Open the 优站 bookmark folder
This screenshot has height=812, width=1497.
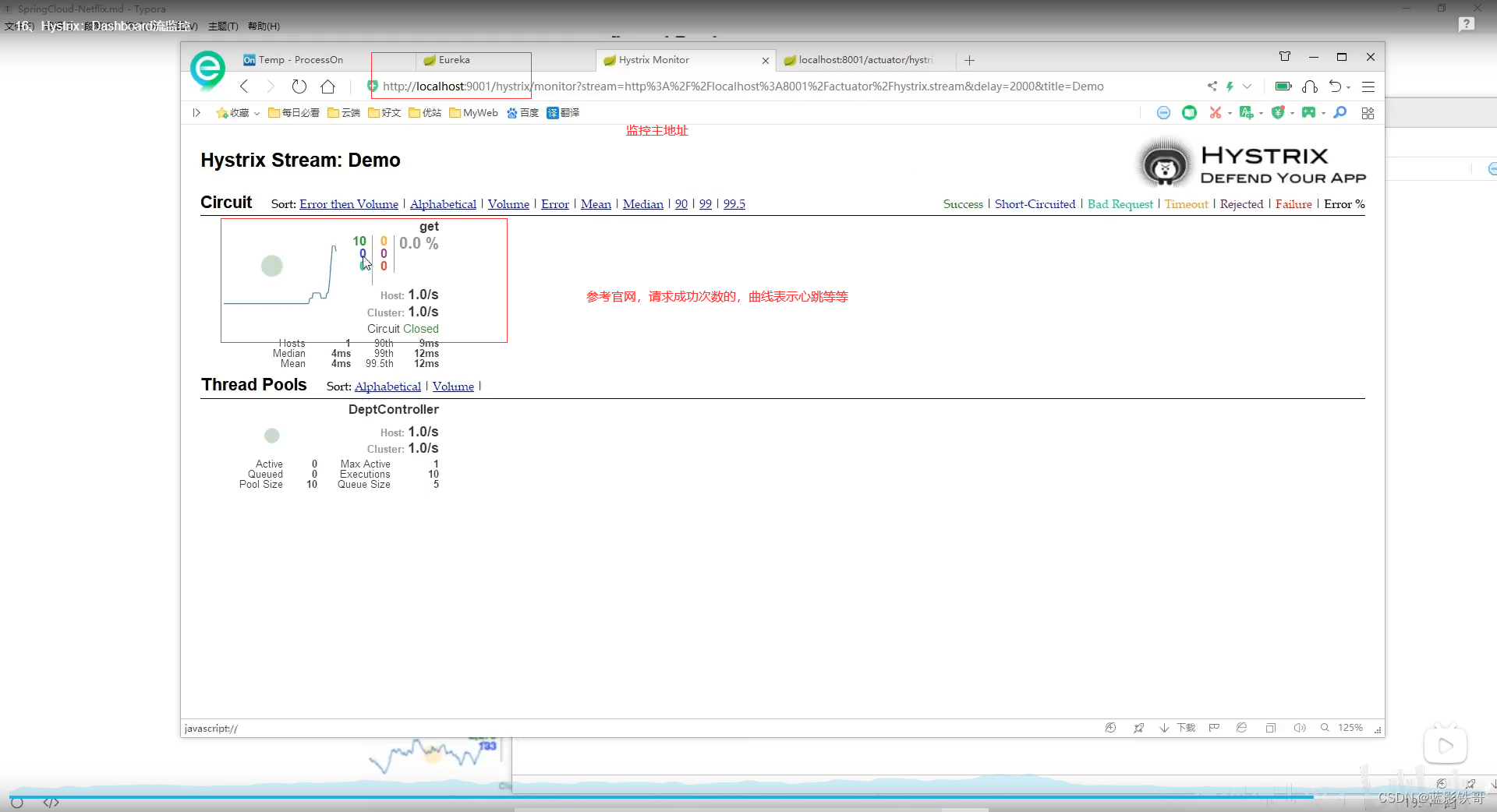coord(425,113)
